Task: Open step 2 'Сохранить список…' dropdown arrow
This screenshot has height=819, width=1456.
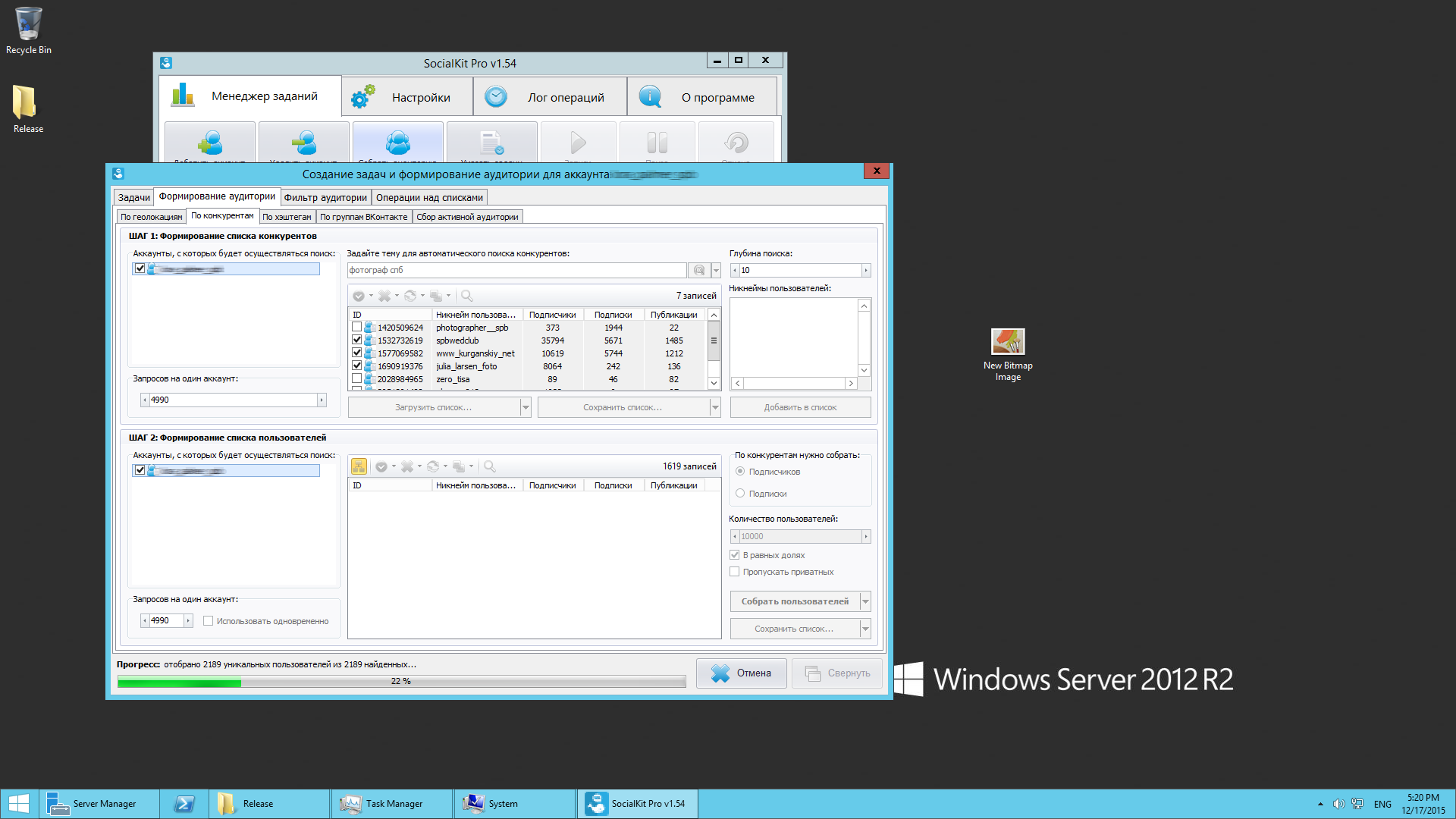Action: tap(865, 629)
